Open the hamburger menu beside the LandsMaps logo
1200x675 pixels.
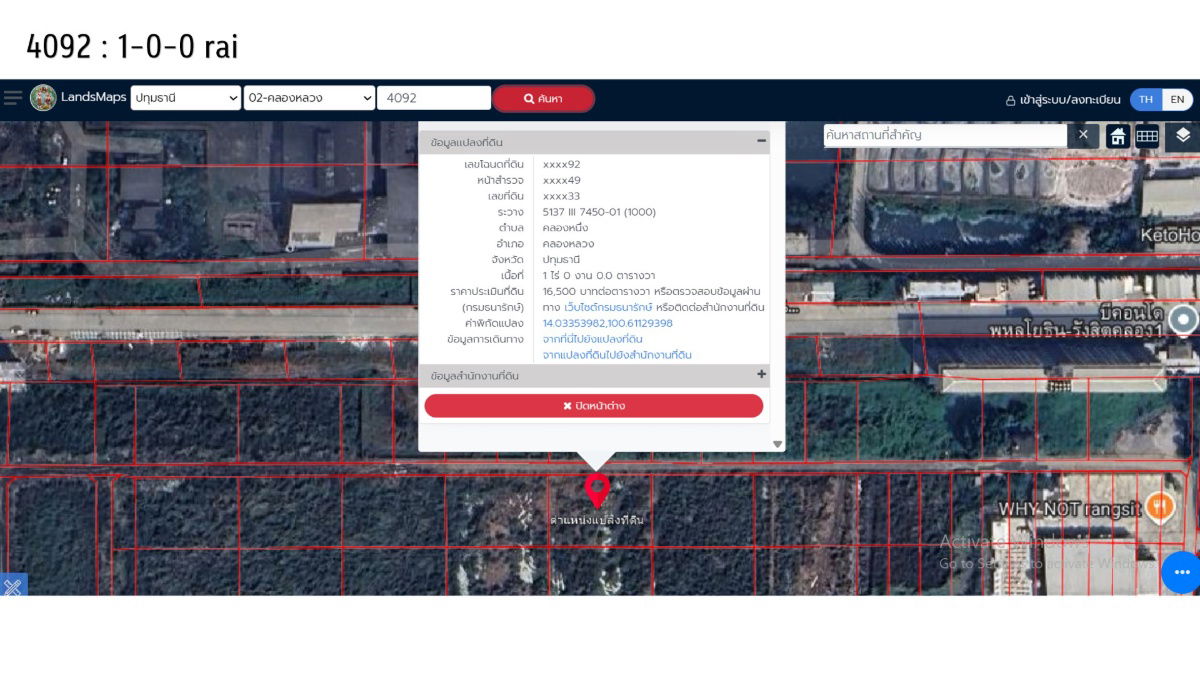(x=12, y=98)
